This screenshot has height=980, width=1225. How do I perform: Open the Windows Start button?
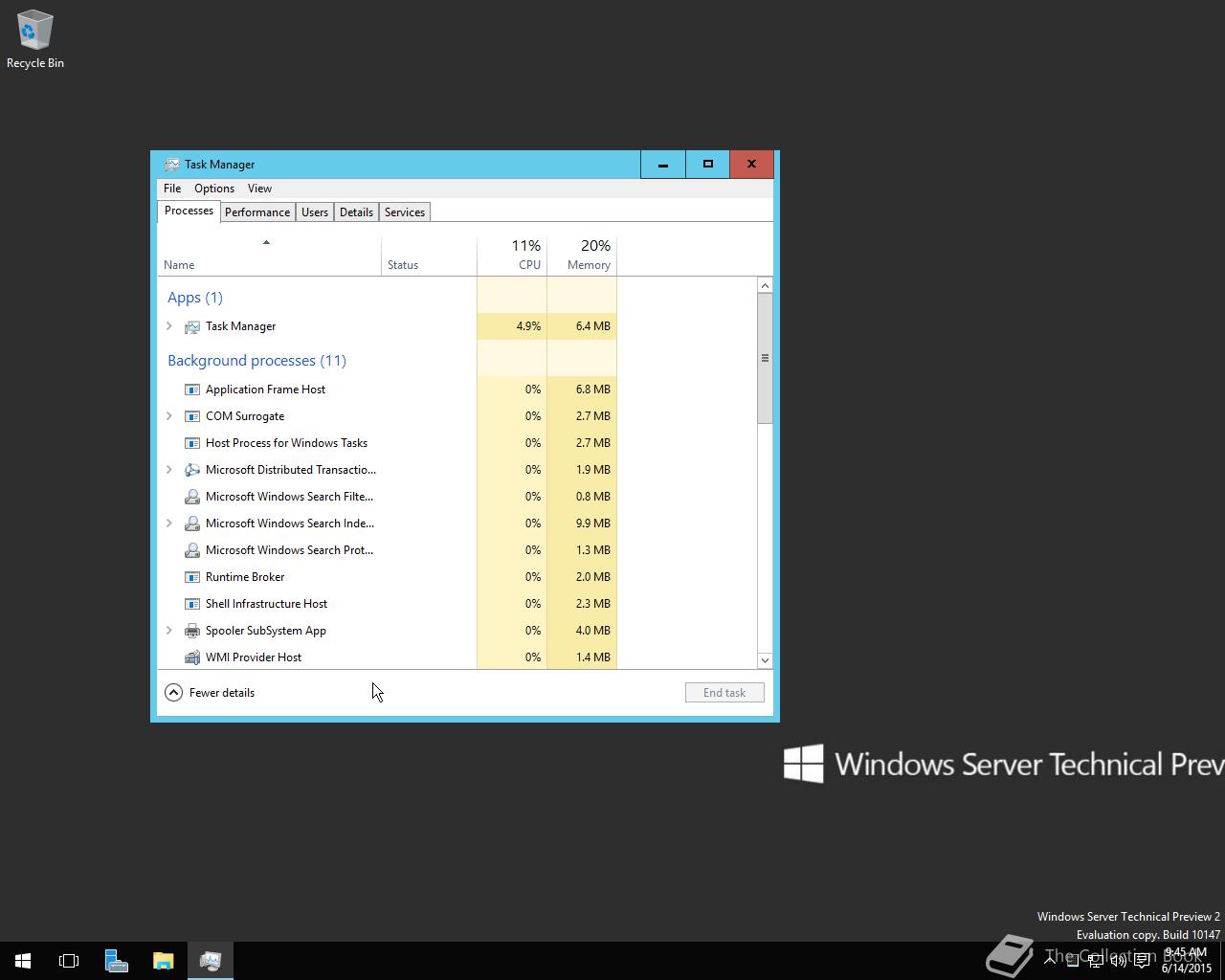pos(23,961)
